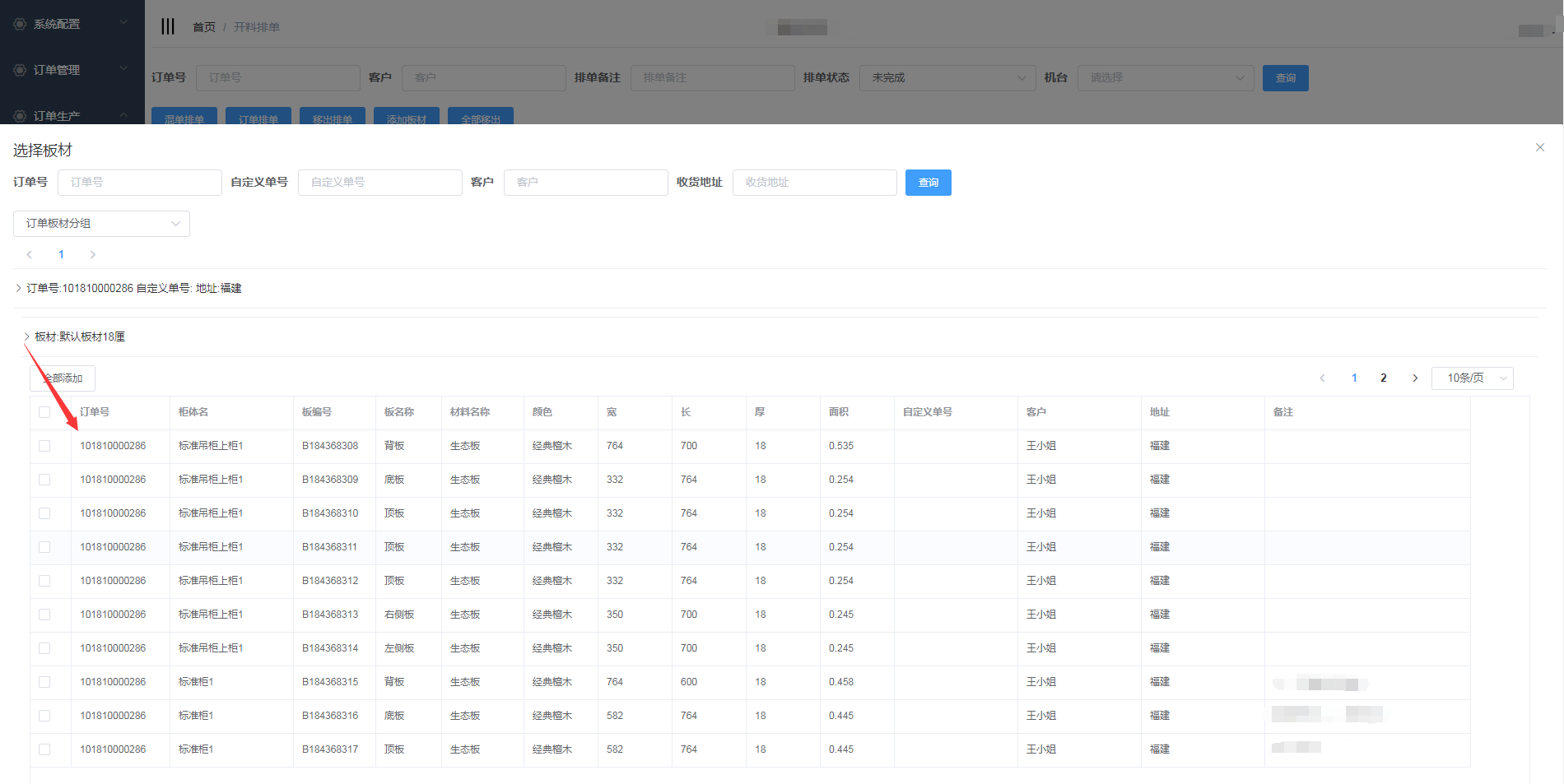
Task: Expand the 板材:默认板材18厘 group
Action: (27, 336)
